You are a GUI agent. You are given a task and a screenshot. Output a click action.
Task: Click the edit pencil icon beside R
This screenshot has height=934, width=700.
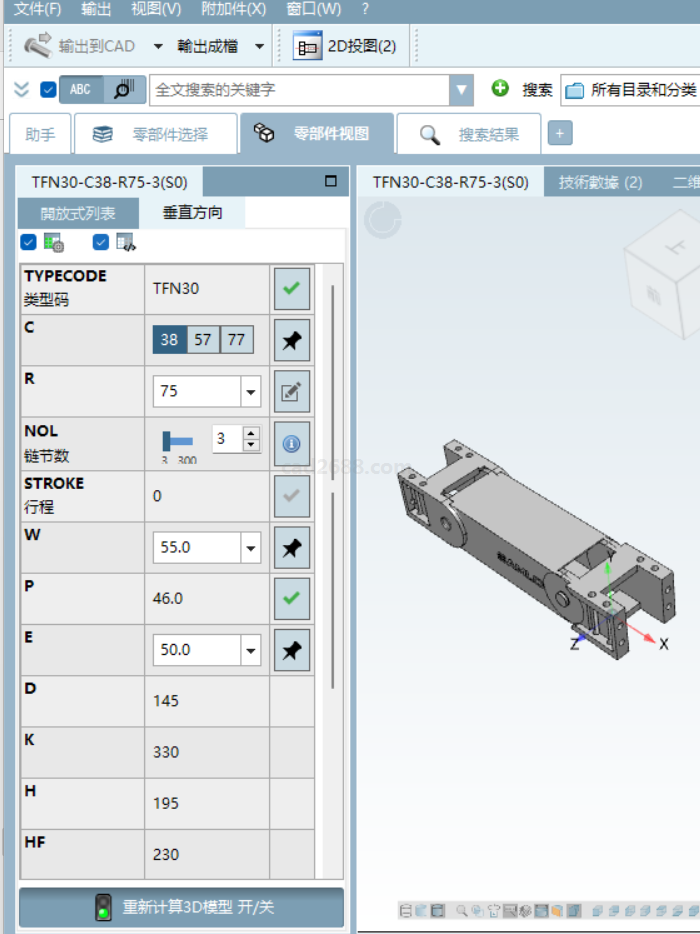(291, 392)
